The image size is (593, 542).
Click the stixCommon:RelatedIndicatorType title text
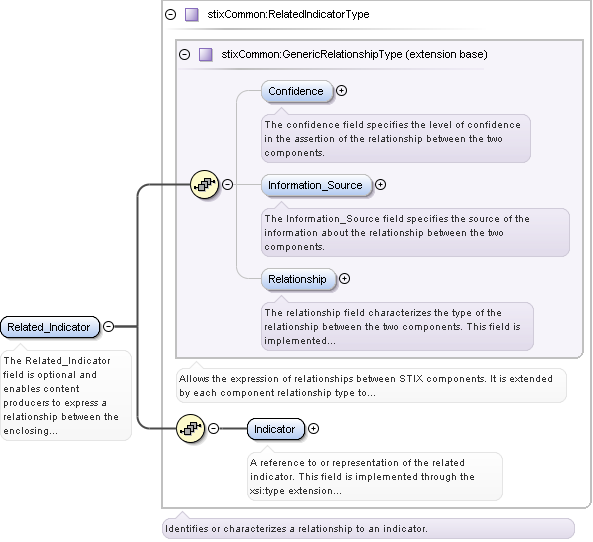288,14
